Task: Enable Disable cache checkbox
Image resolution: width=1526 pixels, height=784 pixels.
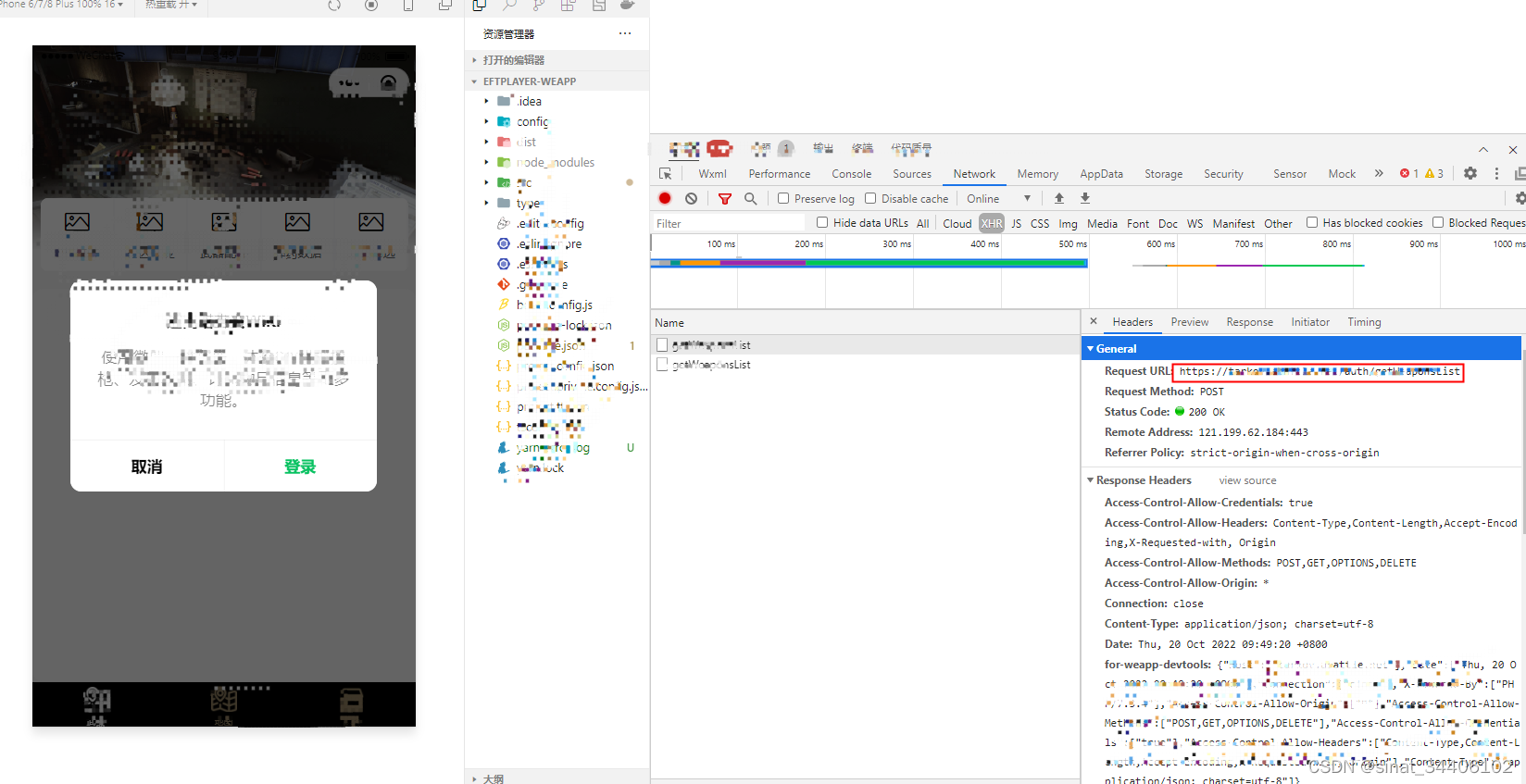Action: pos(870,198)
